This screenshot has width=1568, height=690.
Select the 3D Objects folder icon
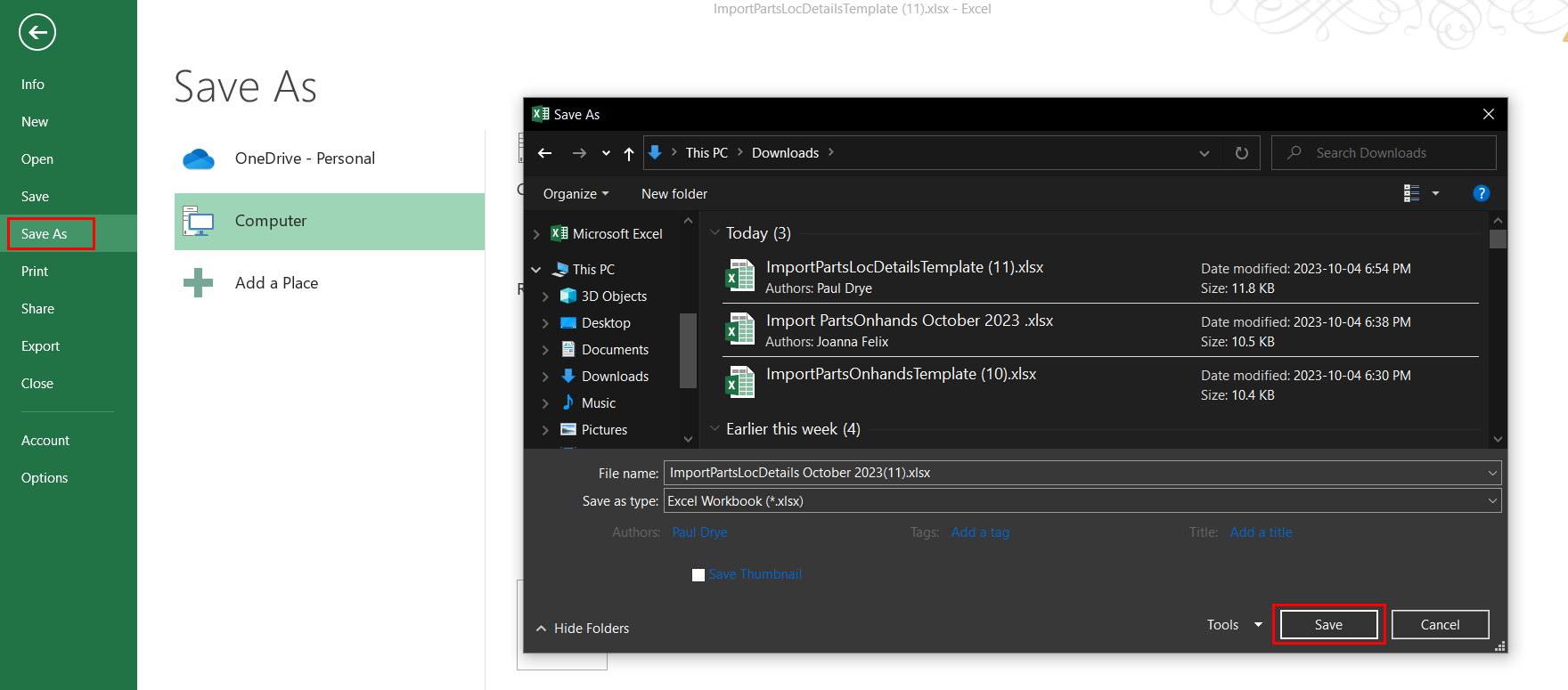coord(568,296)
